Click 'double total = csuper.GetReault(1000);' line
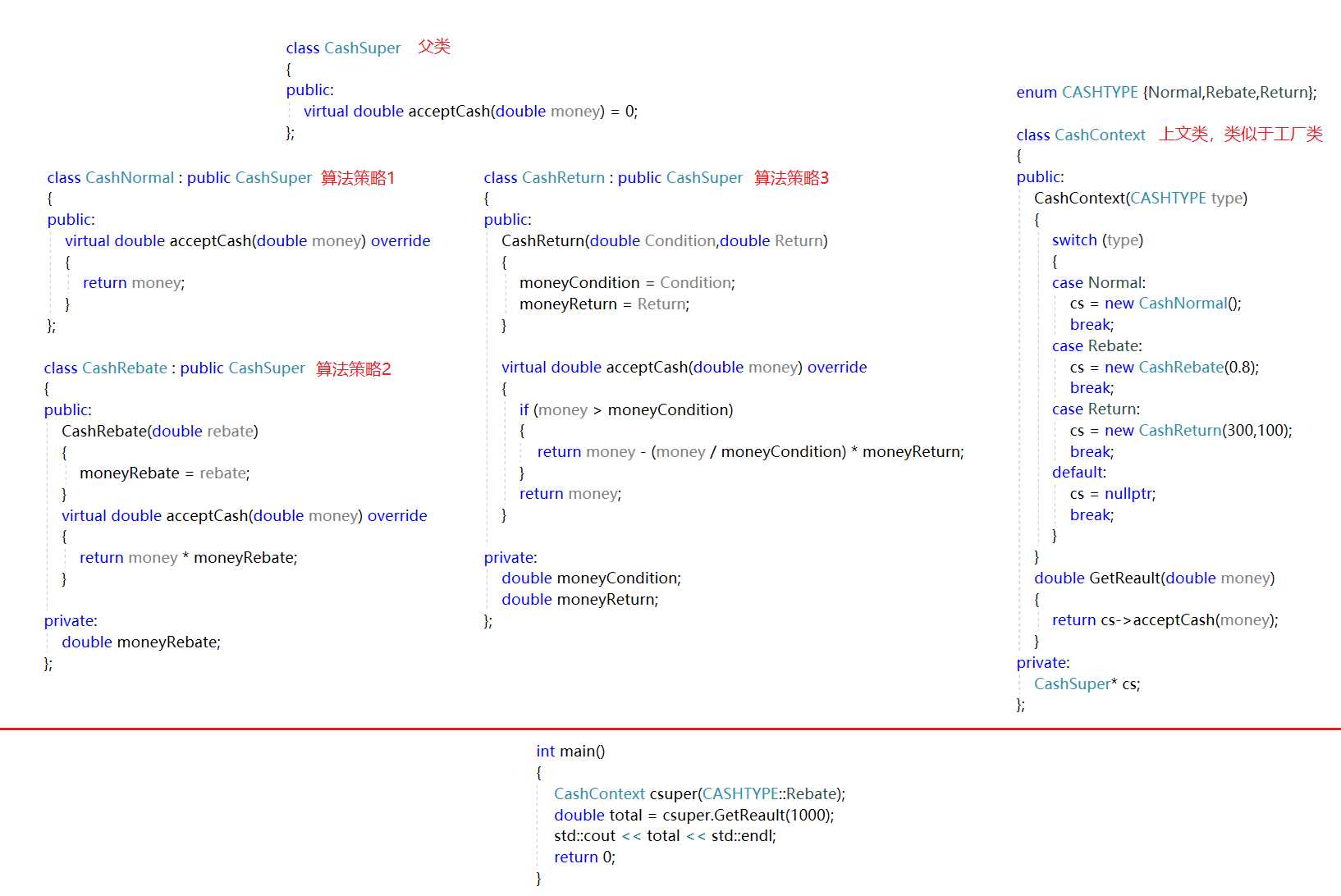Screen dimensions: 1341x896 [x=694, y=815]
